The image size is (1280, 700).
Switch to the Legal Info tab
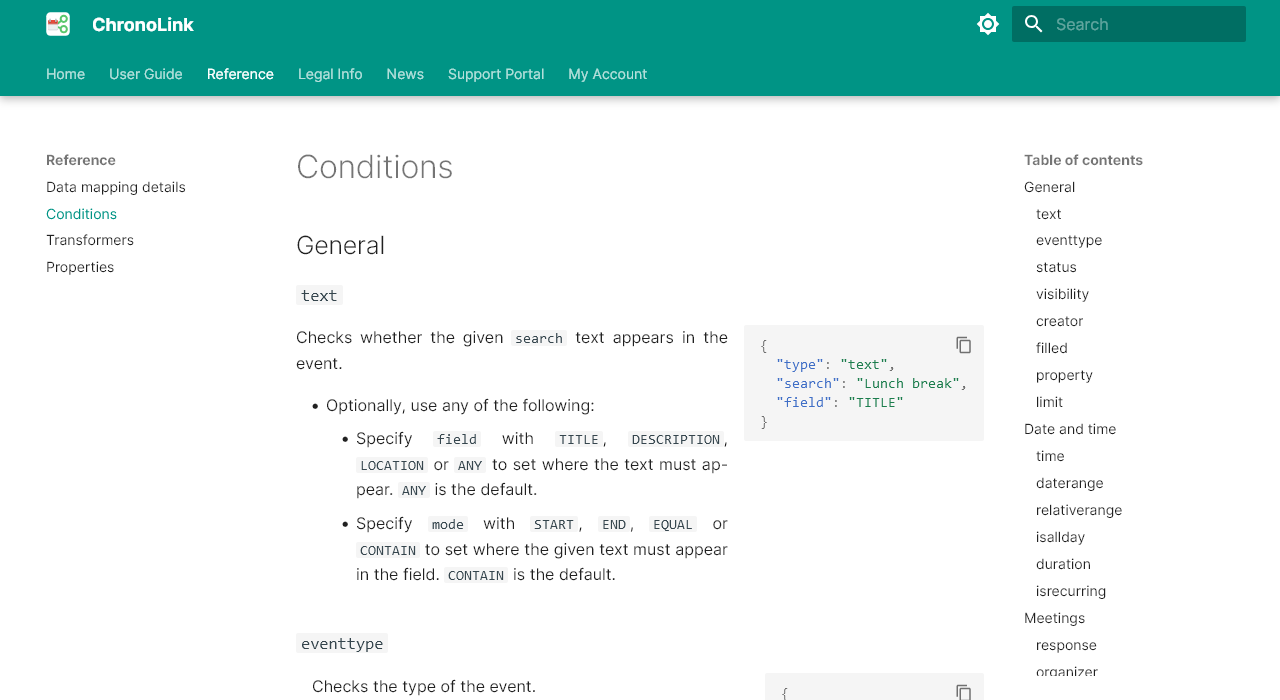tap(330, 74)
